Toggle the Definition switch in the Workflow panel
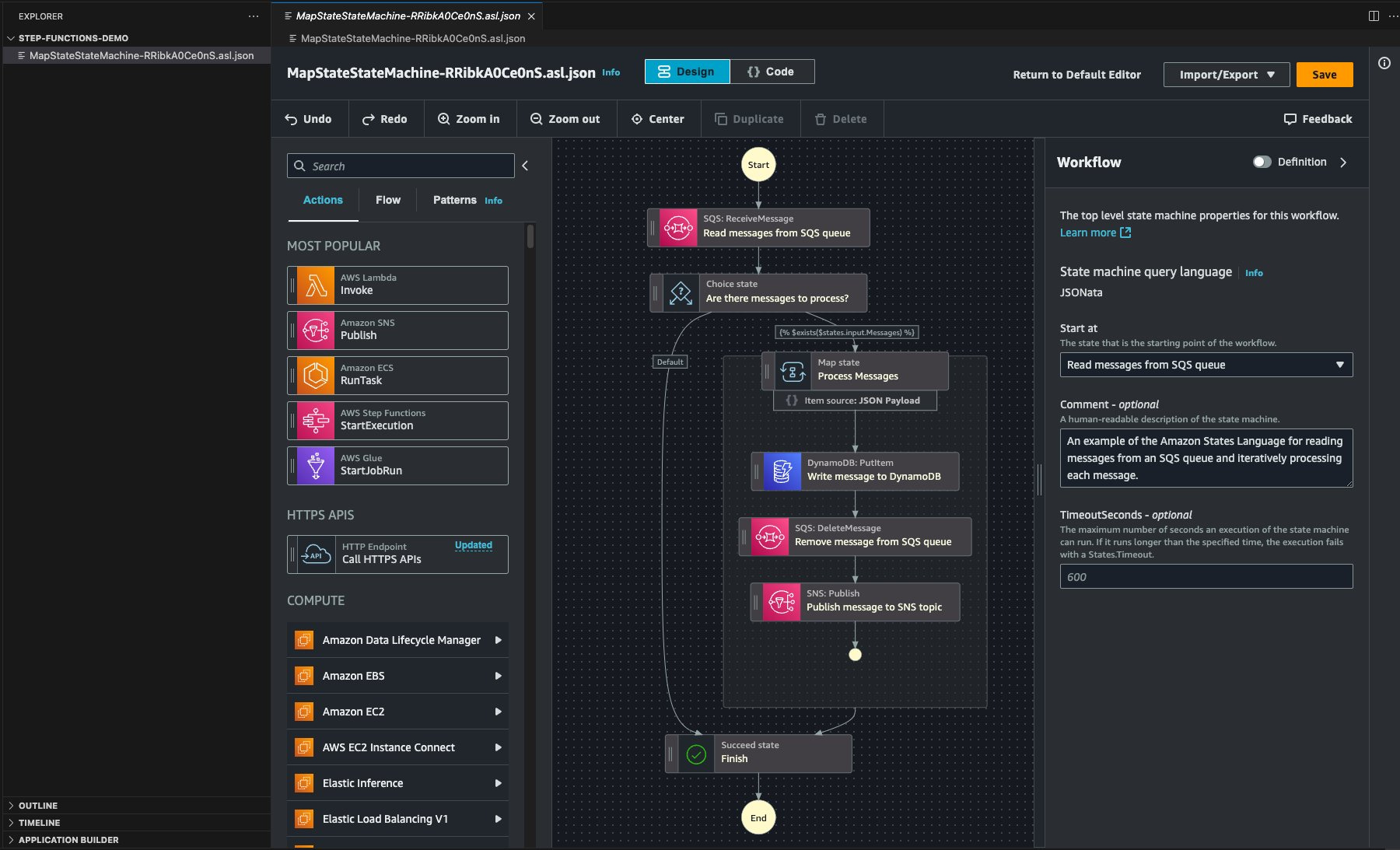The height and width of the screenshot is (850, 1400). click(1262, 162)
